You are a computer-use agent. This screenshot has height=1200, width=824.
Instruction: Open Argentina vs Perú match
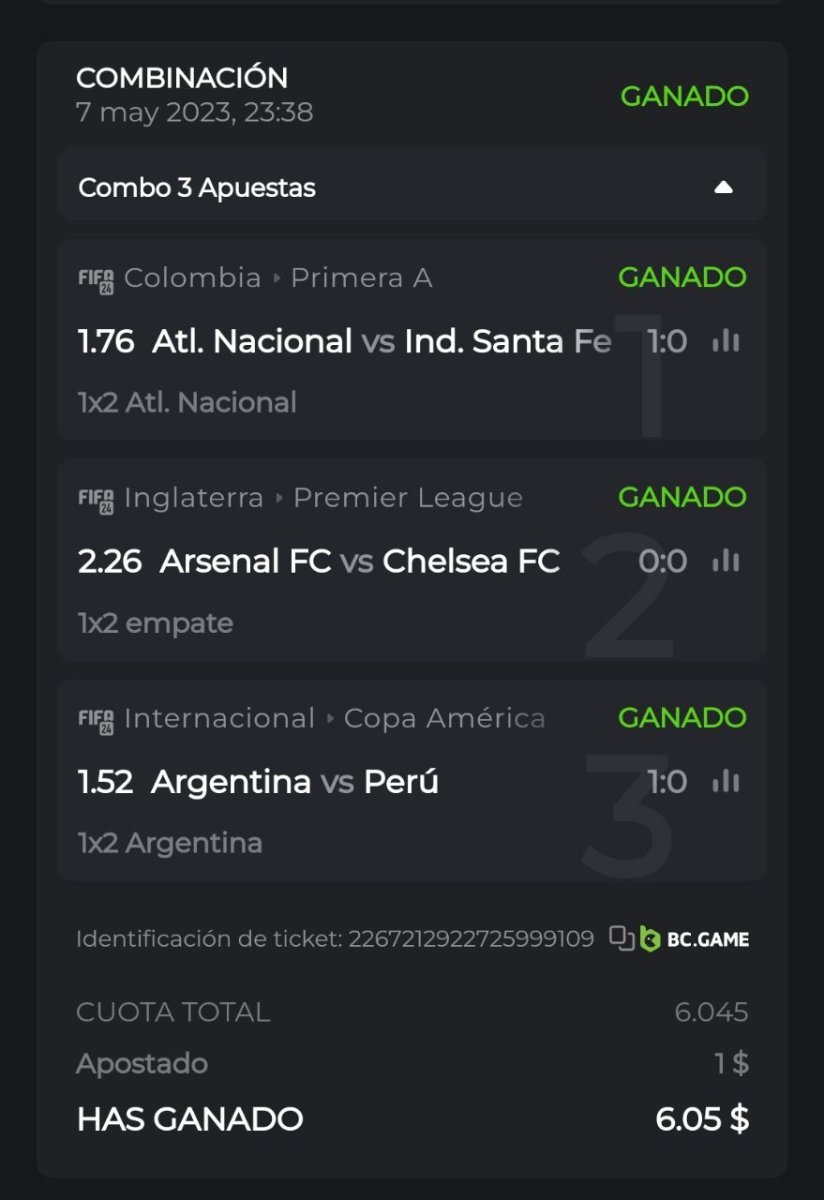(294, 782)
